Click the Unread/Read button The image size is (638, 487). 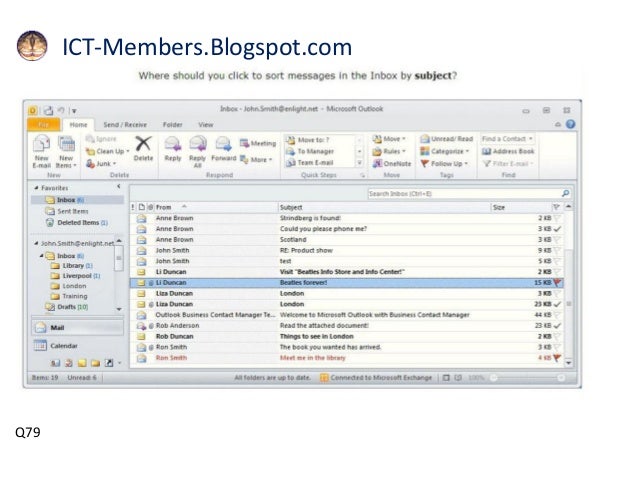(x=447, y=139)
